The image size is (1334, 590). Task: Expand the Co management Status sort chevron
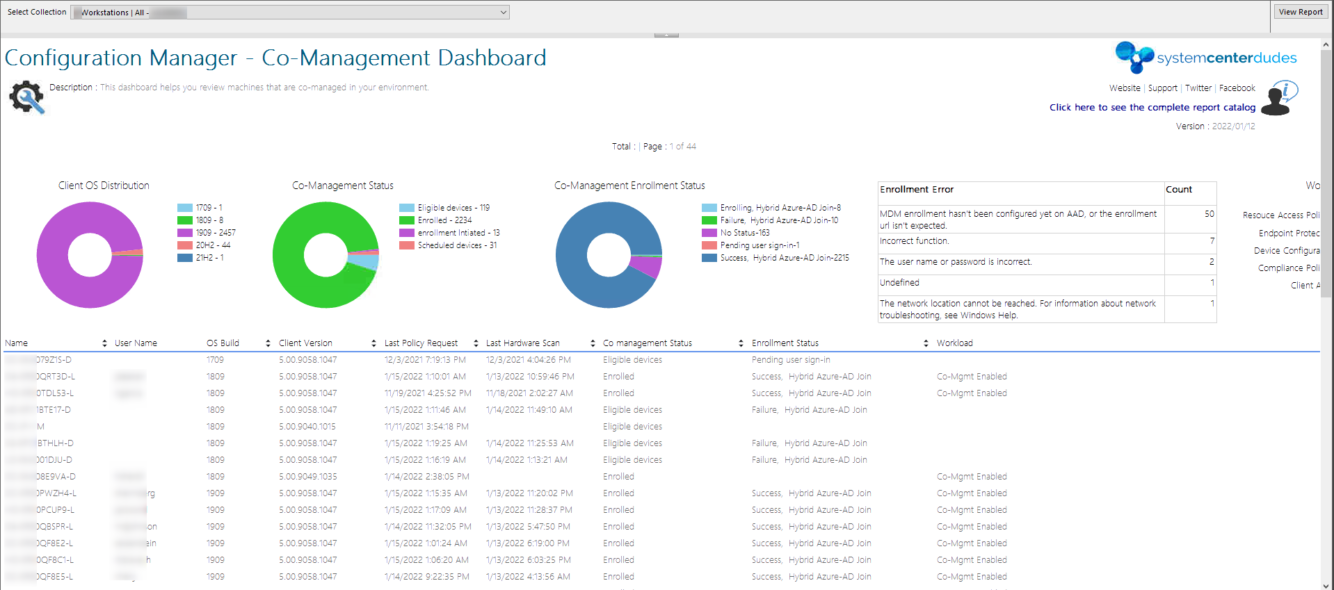(741, 342)
